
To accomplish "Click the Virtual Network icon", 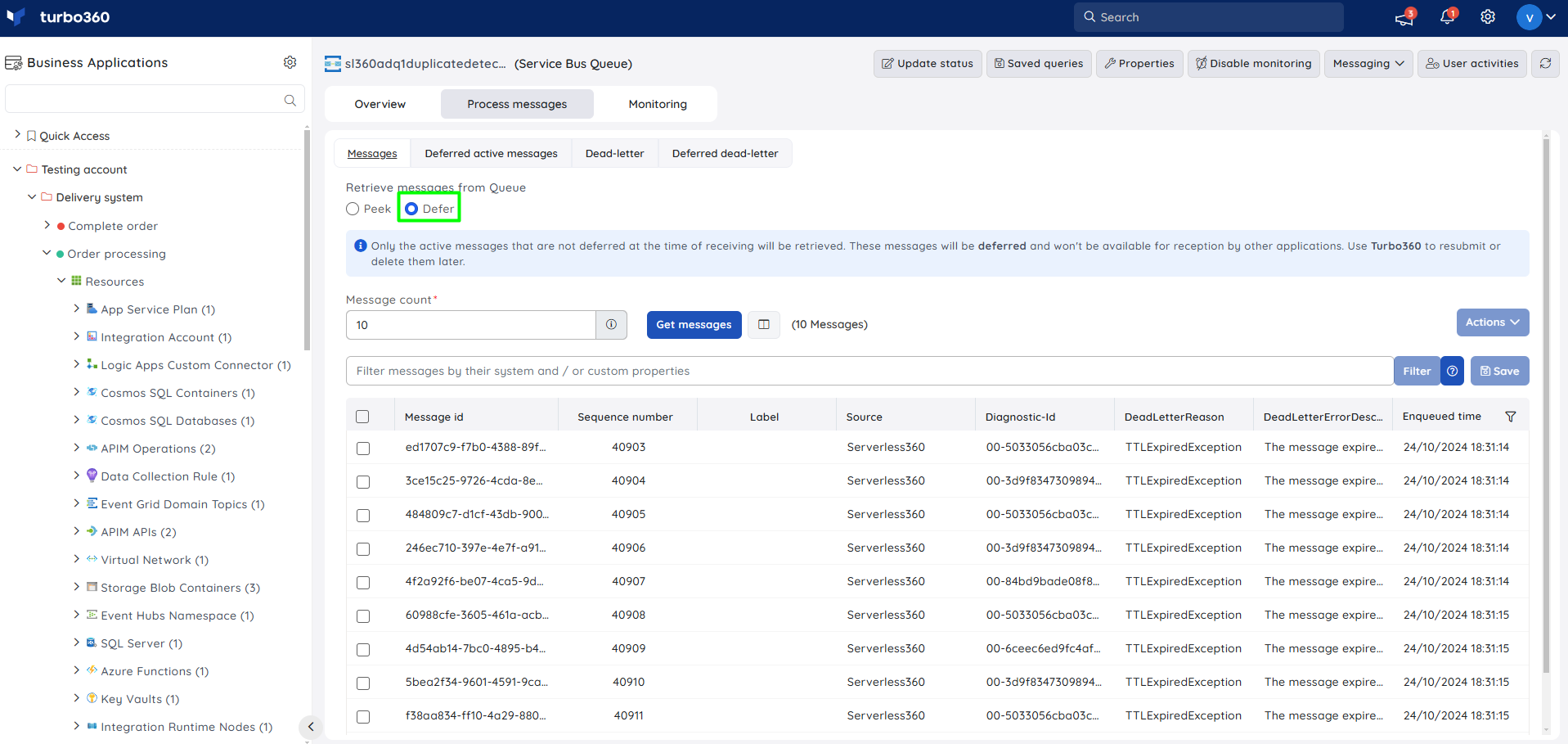I will click(x=92, y=559).
